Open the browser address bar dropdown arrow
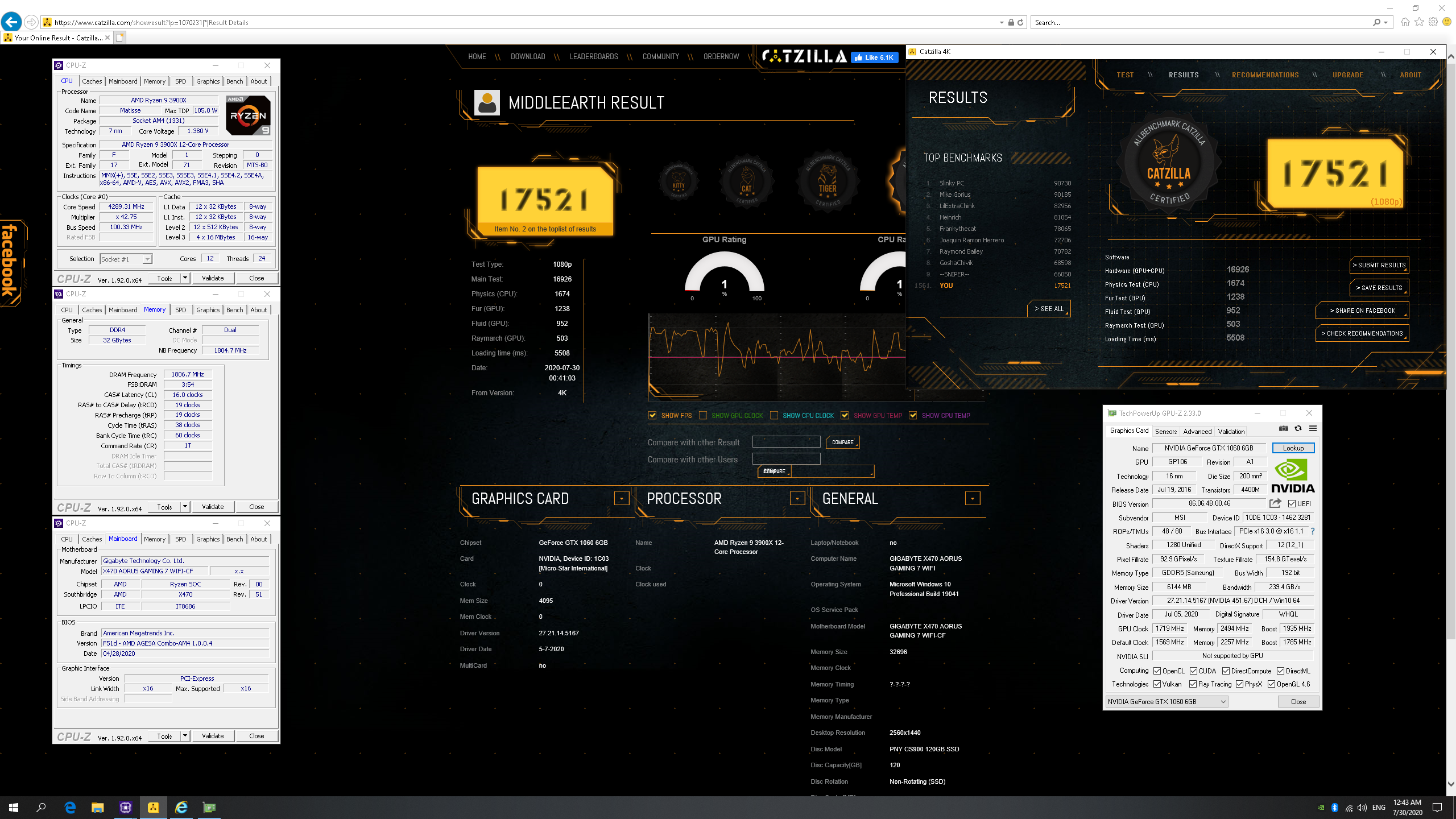Viewport: 1456px width, 819px height. (x=1002, y=23)
